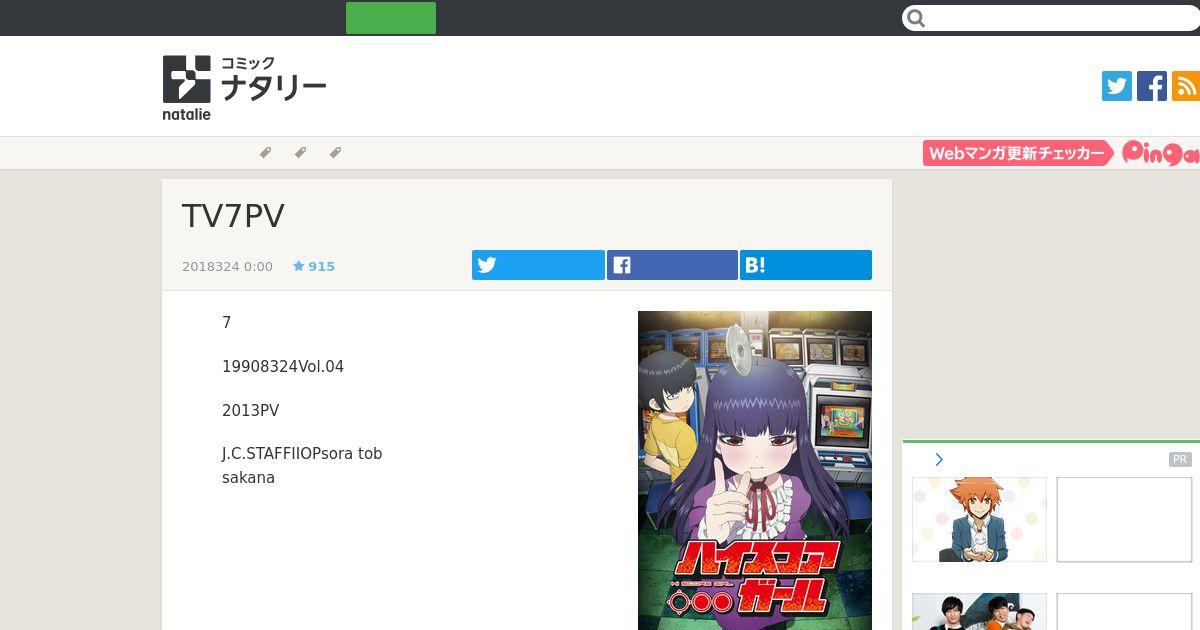Open the orange-haired character thumbnail
Image resolution: width=1200 pixels, height=630 pixels.
click(x=979, y=519)
